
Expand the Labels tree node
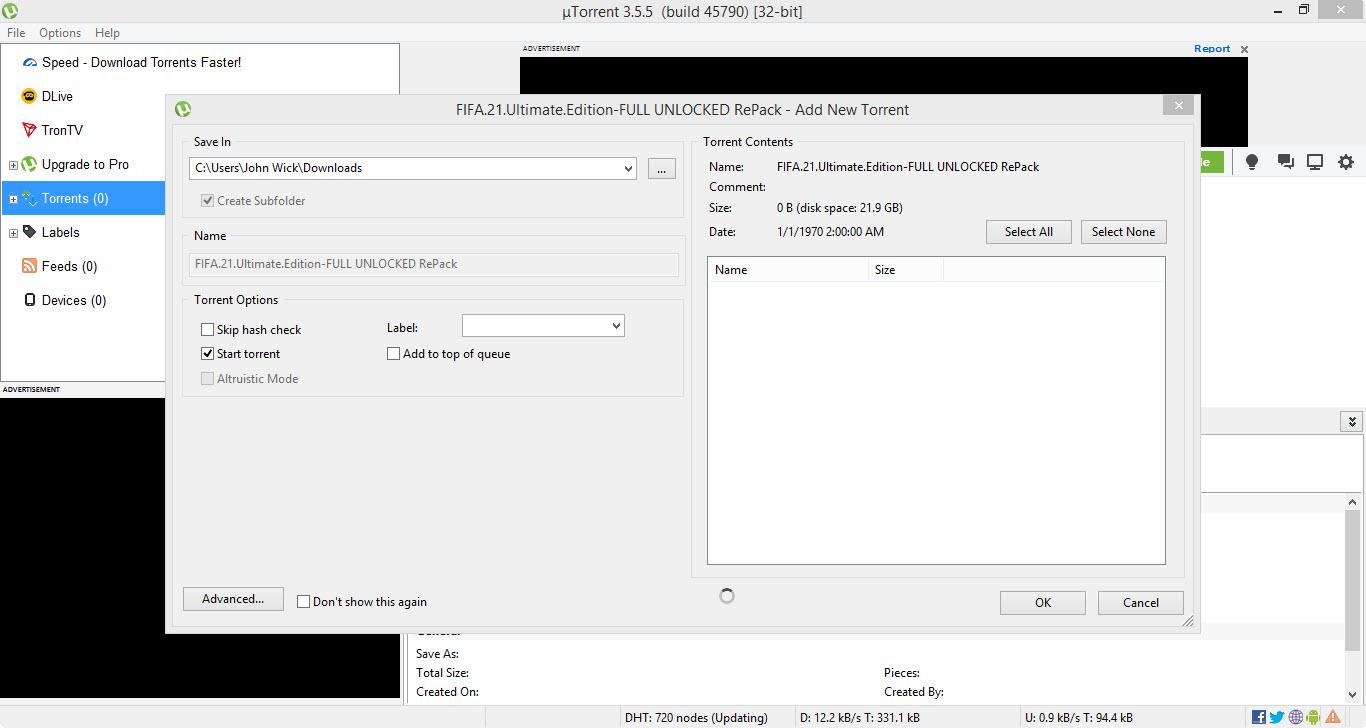(13, 233)
